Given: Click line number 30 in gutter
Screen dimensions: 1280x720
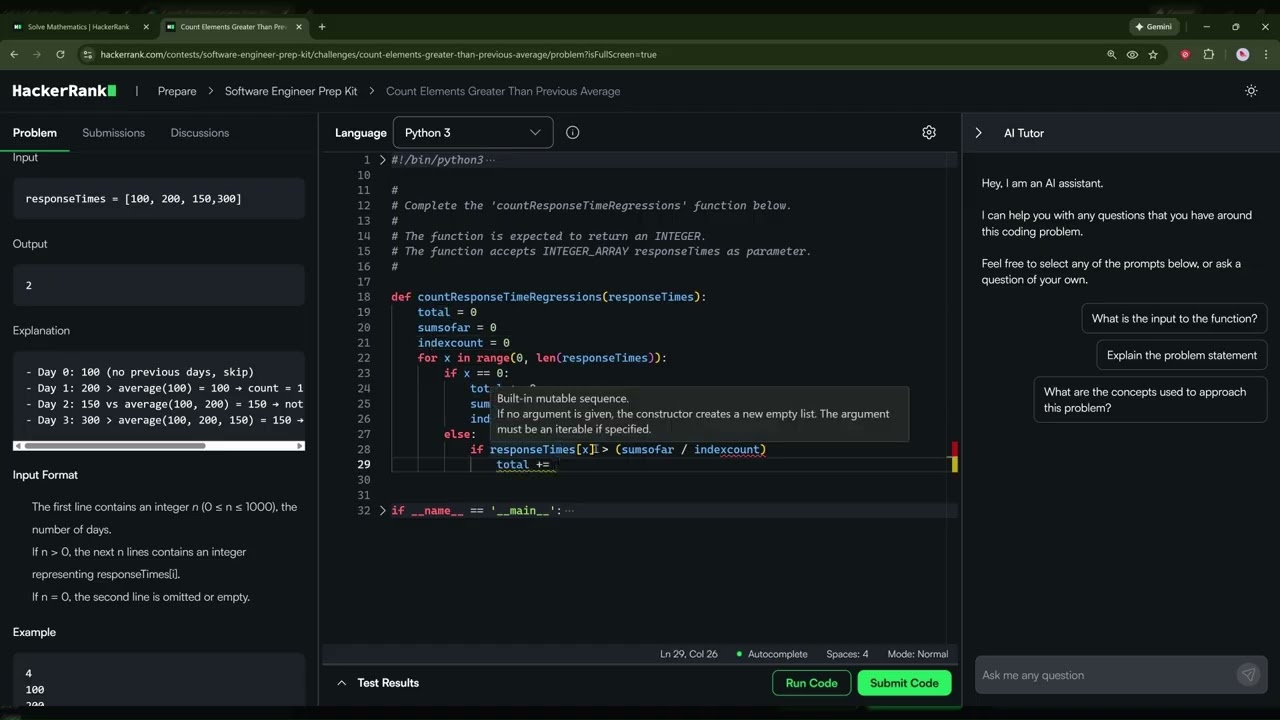Looking at the screenshot, I should tap(363, 480).
